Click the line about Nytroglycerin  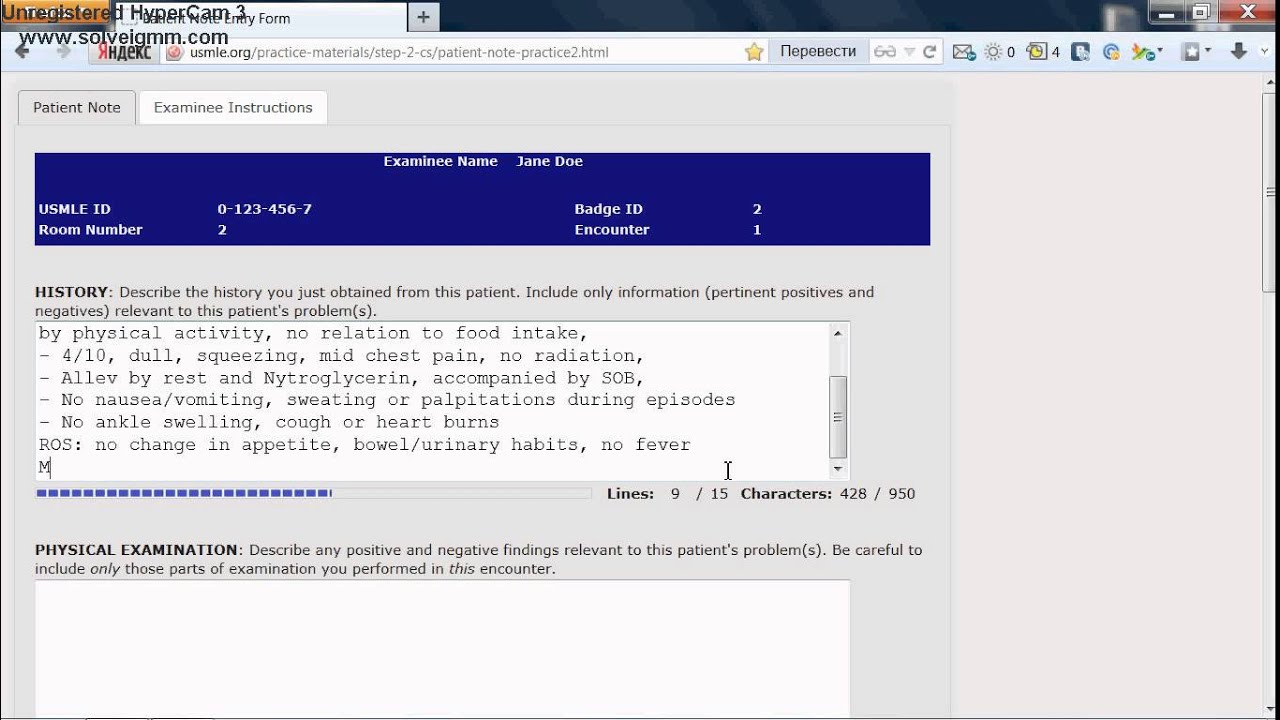341,378
